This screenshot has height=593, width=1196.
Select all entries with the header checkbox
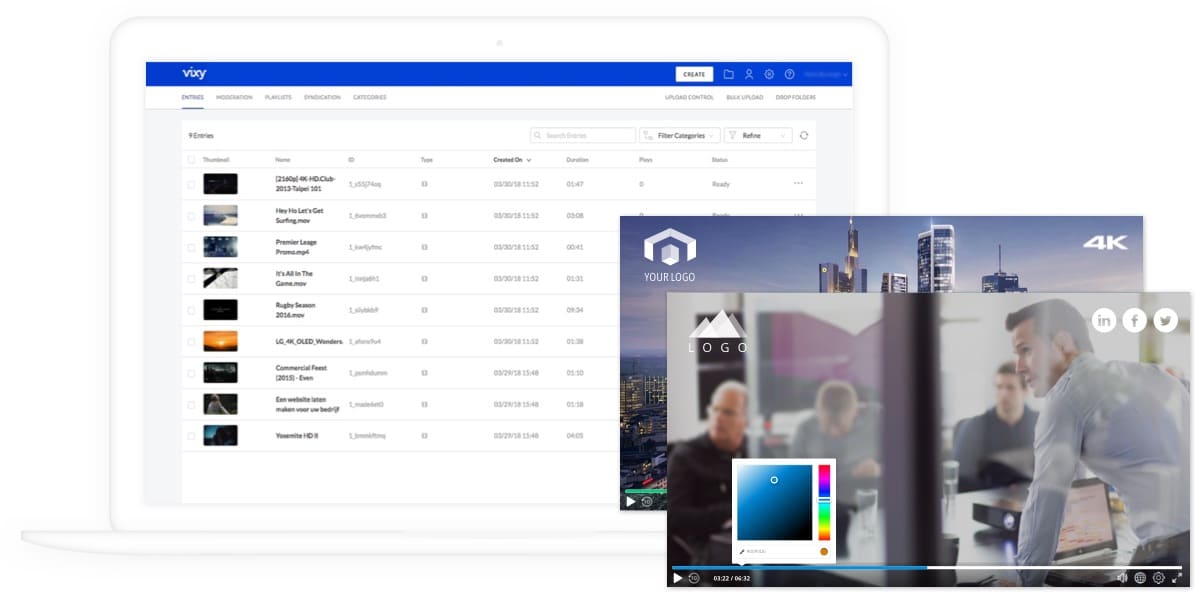191,159
